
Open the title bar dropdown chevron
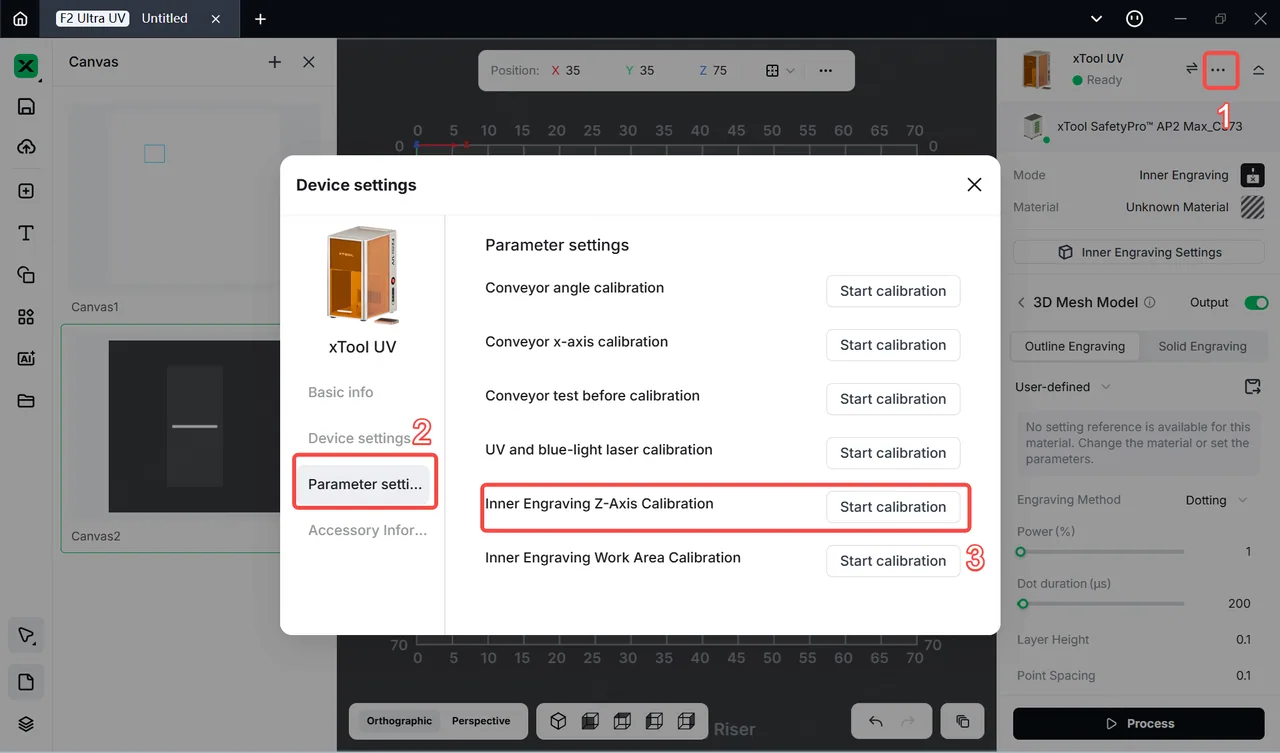(x=1097, y=18)
